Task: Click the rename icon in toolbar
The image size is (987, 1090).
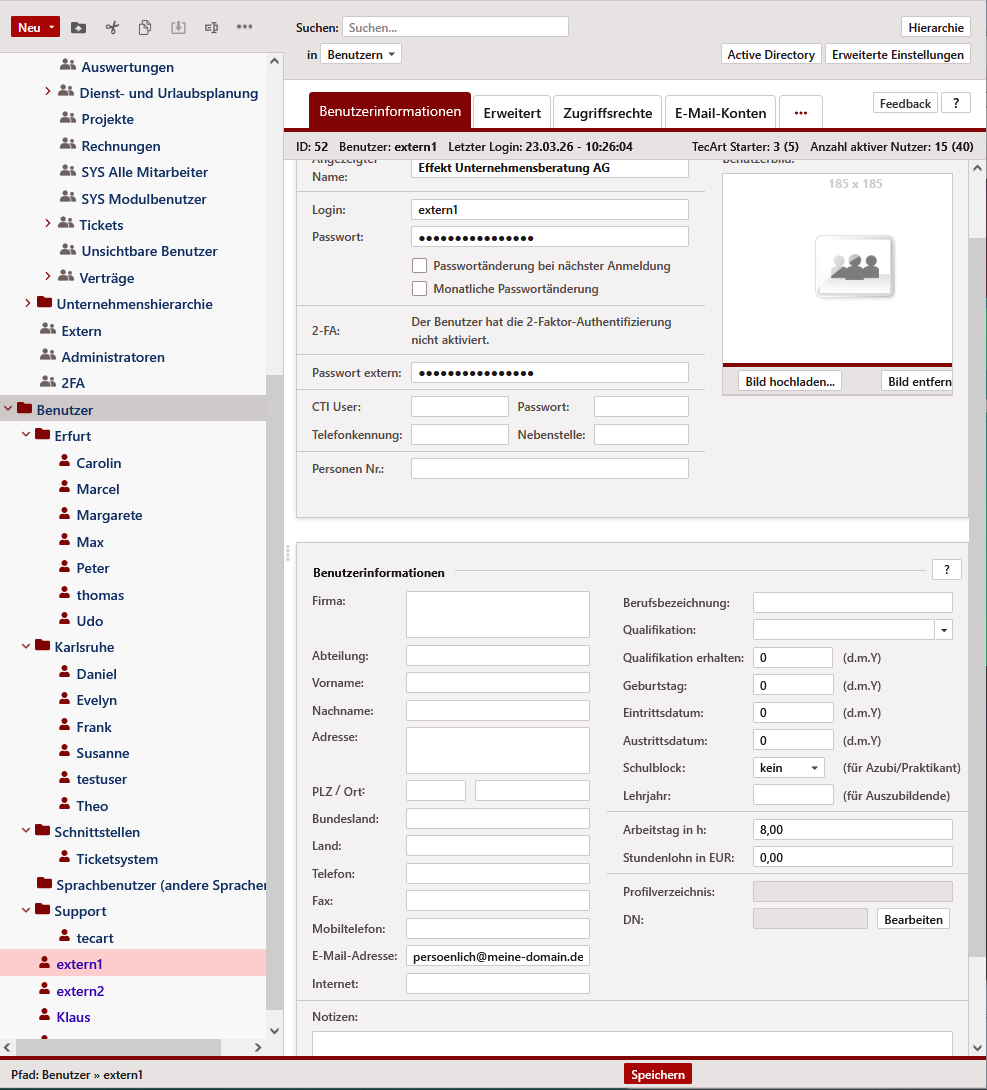Action: (x=211, y=27)
